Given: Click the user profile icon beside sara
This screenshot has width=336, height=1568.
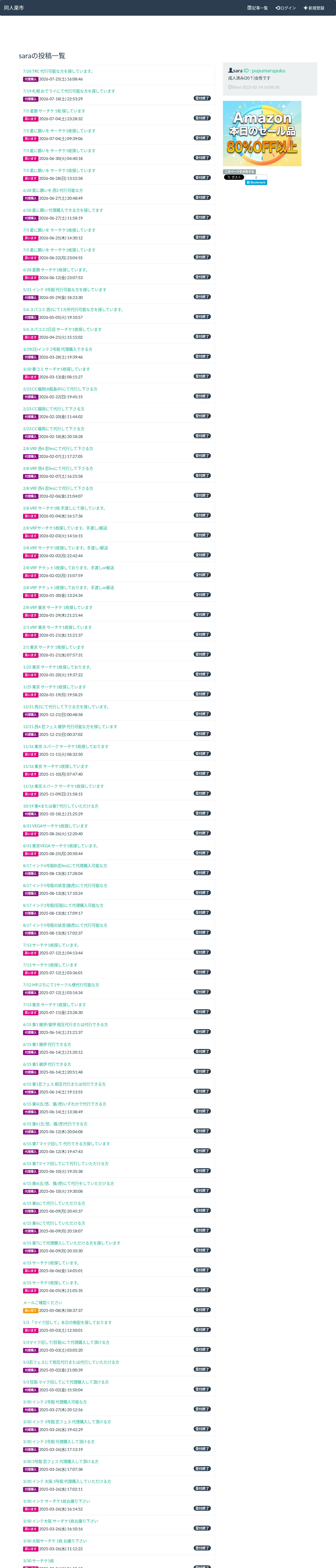Looking at the screenshot, I should click(231, 71).
